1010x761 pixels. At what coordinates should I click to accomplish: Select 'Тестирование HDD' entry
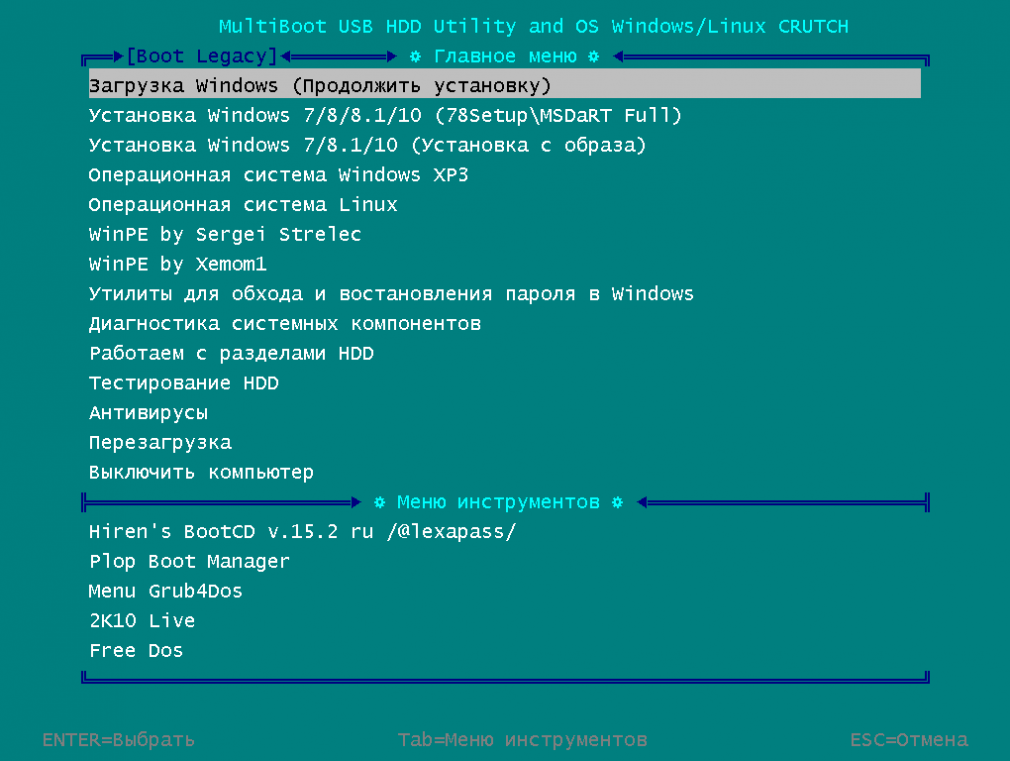pos(184,383)
